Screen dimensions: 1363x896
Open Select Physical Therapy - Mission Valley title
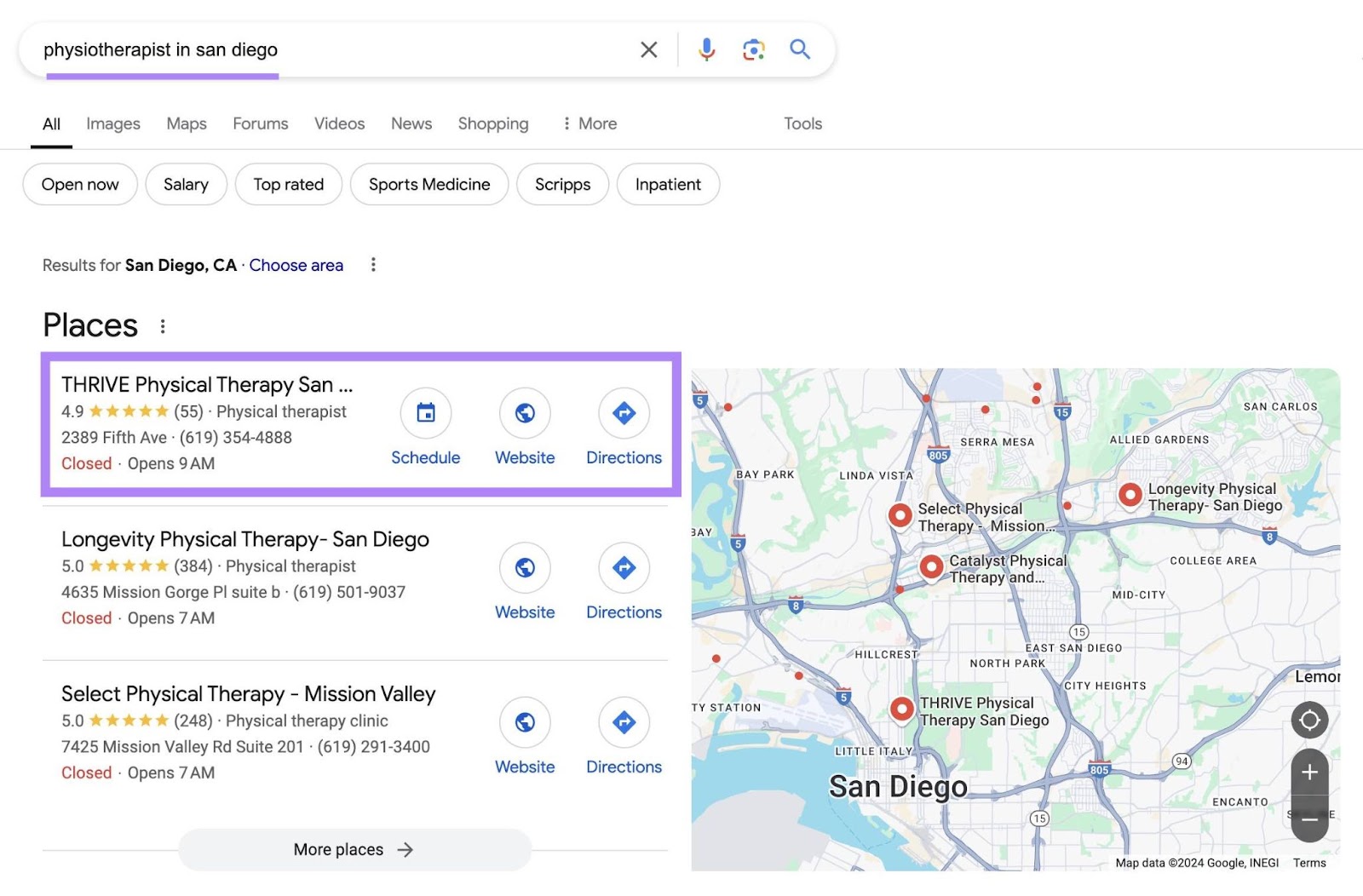pos(248,694)
